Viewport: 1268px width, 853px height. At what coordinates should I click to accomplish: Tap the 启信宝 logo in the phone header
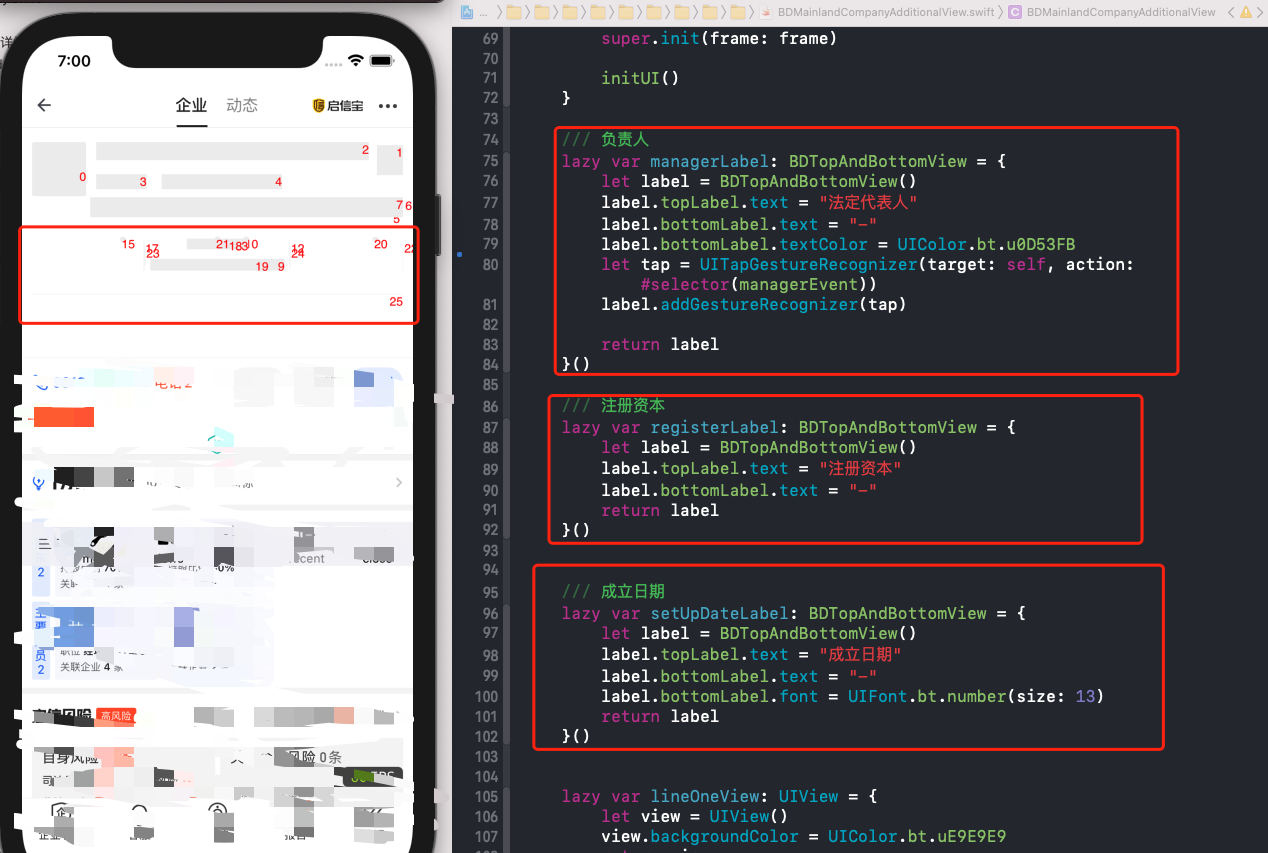pos(338,106)
